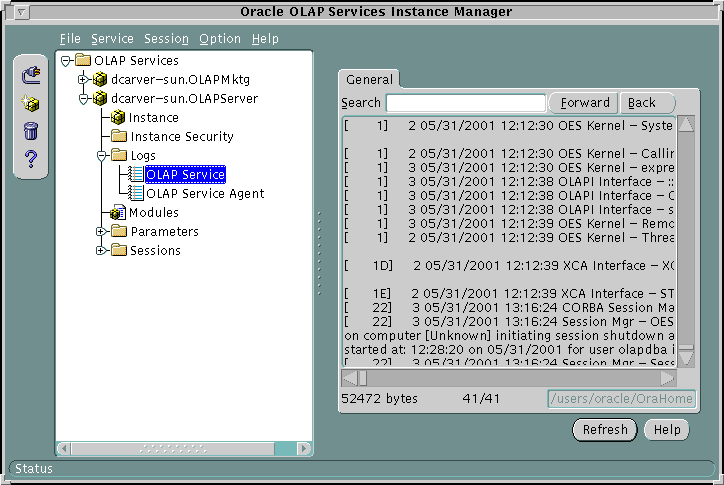Click the log vertical scrollbar up arrow
Image resolution: width=724 pixels, height=485 pixels.
click(686, 125)
